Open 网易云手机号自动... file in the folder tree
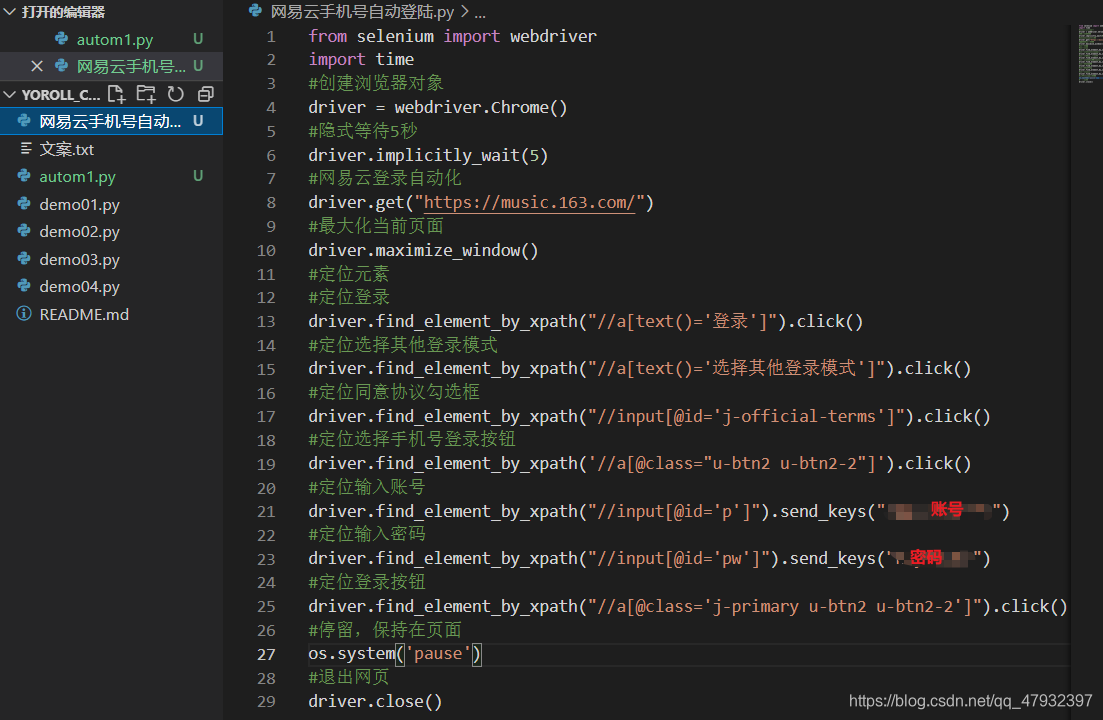Image resolution: width=1103 pixels, height=720 pixels. 111,121
